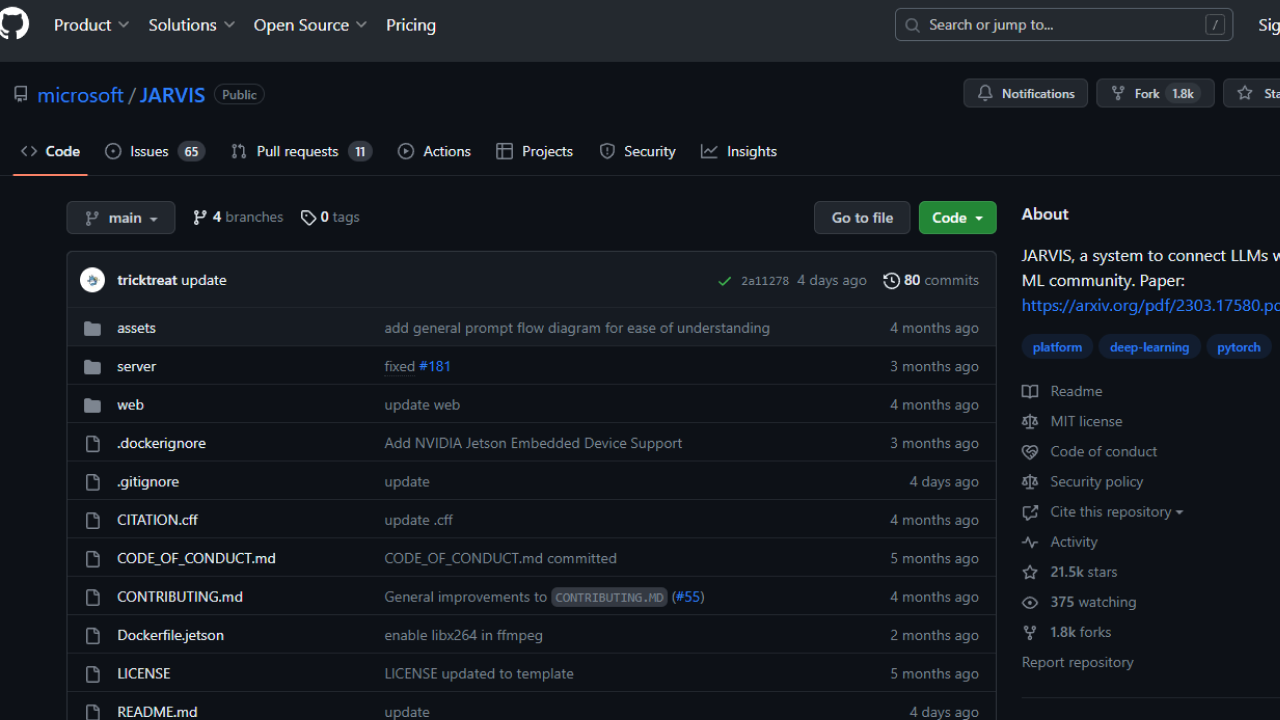Click the Dockerfile.jetson file icon
This screenshot has height=720, width=1280.
[x=93, y=635]
